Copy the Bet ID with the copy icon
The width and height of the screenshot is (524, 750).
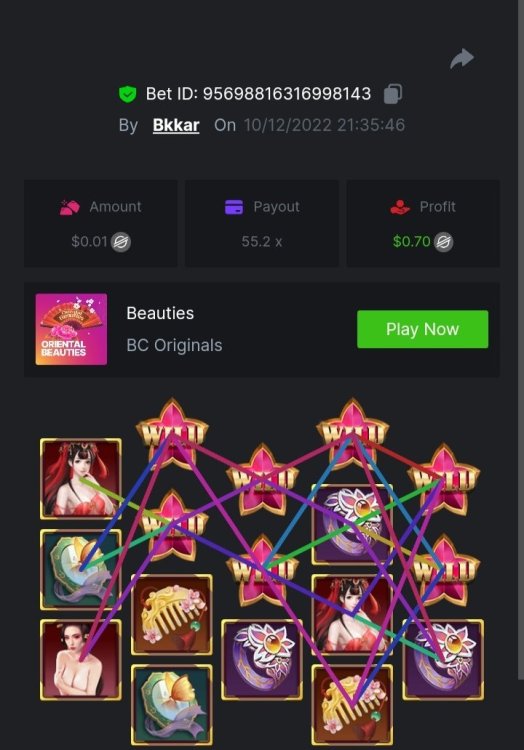(393, 94)
